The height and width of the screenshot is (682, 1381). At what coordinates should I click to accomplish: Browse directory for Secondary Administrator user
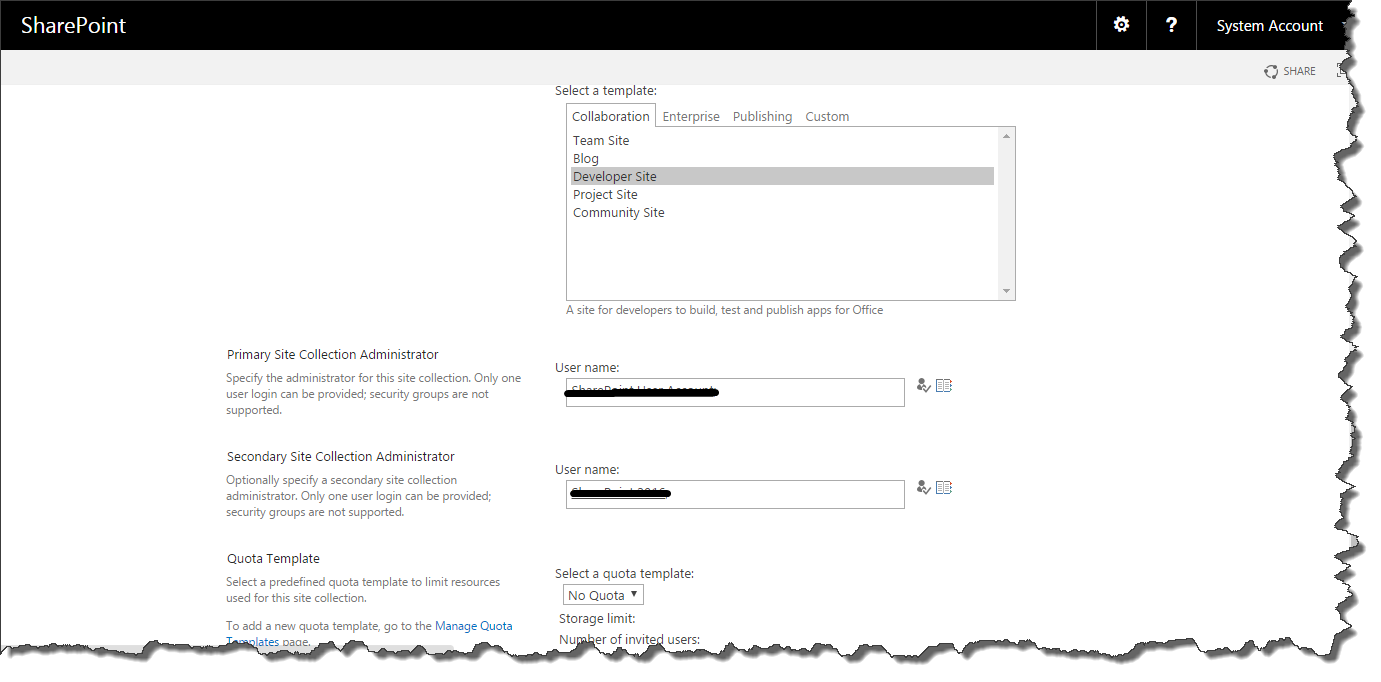(x=944, y=488)
